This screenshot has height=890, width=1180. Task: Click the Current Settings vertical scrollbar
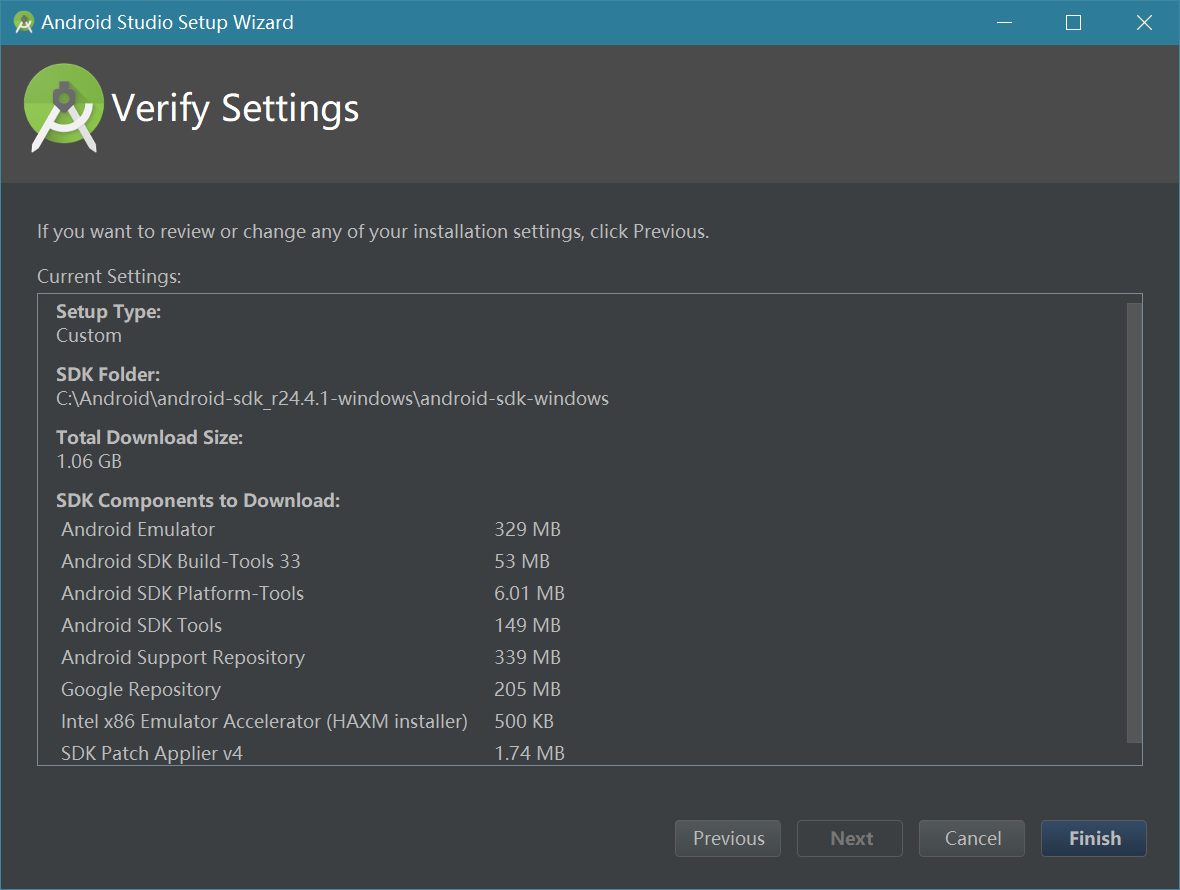[1133, 520]
